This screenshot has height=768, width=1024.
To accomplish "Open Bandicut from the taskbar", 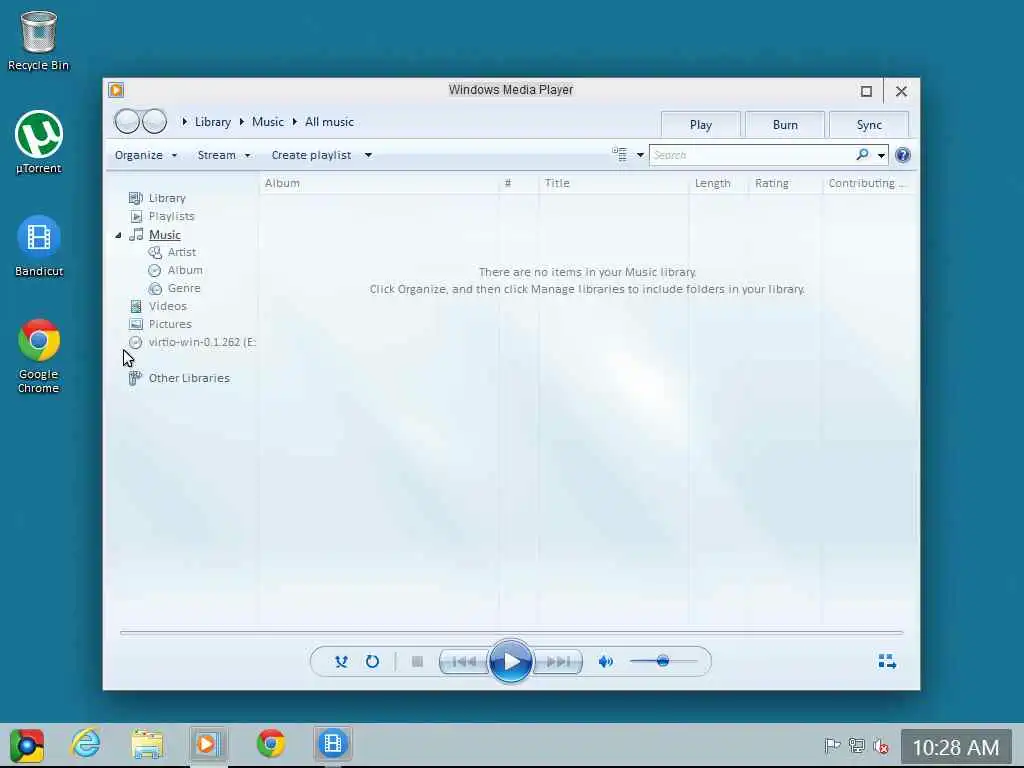I will (x=332, y=744).
